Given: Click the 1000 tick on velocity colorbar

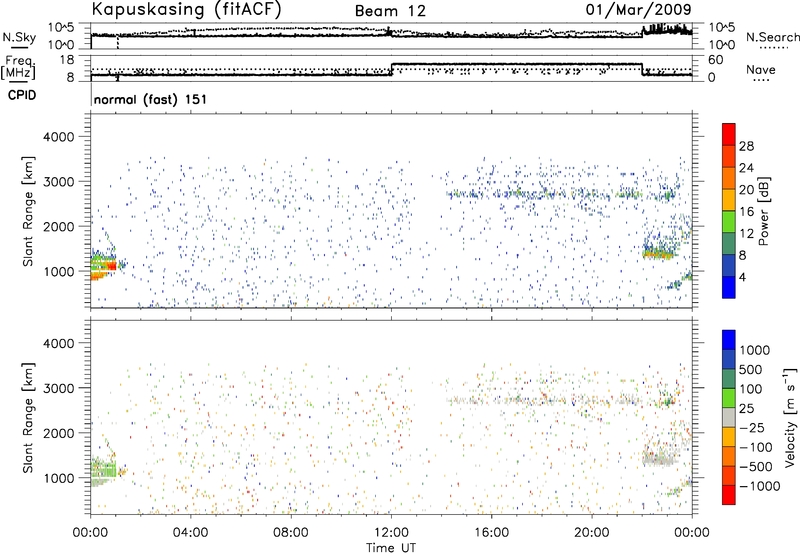Looking at the screenshot, I should (755, 350).
